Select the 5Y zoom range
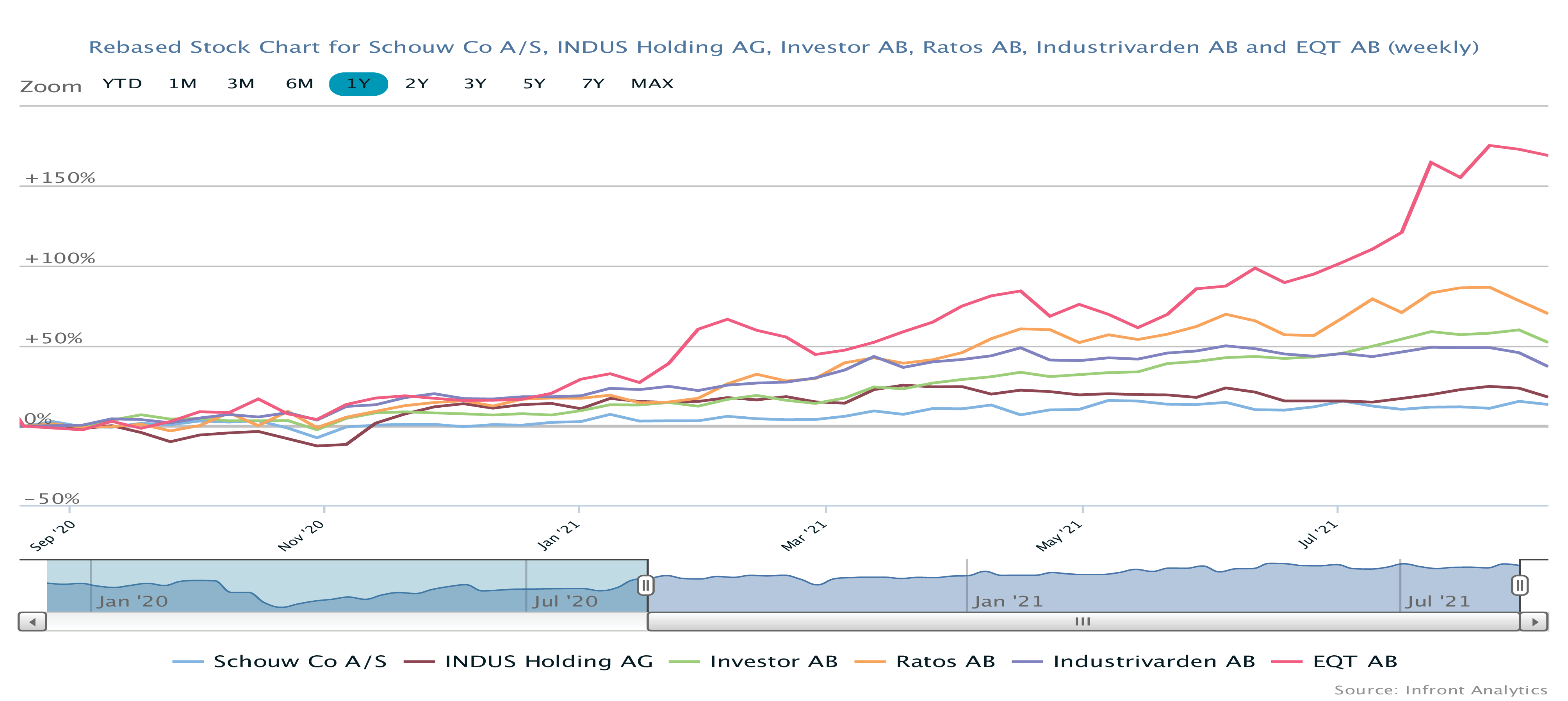Screen dimensions: 1568x701 pyautogui.click(x=535, y=84)
